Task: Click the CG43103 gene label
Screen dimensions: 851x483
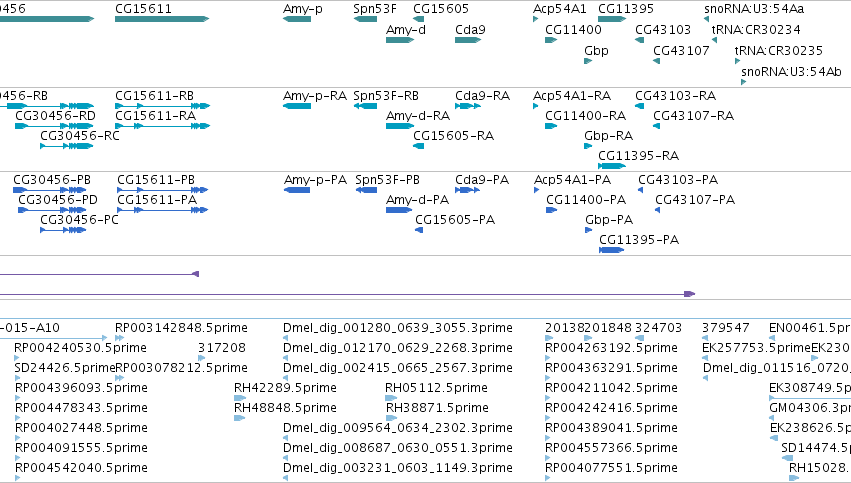Action: tap(663, 30)
